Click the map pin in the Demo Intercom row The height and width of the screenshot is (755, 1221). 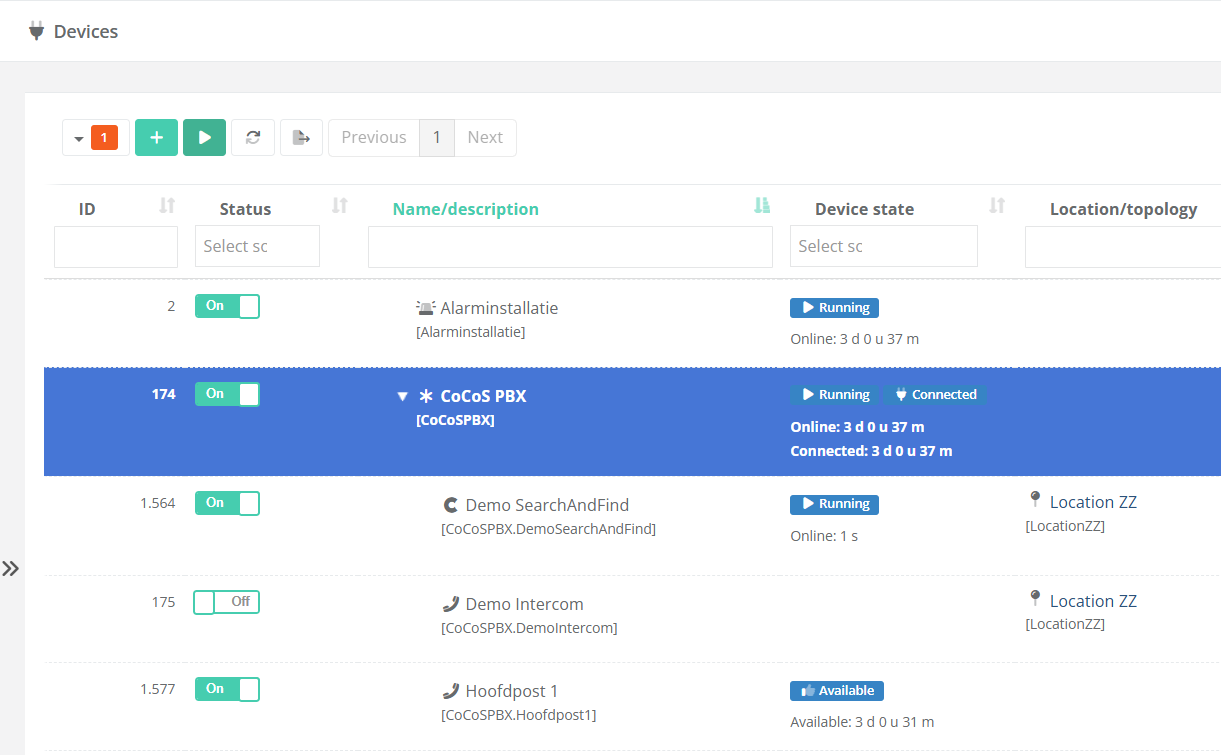tap(1035, 599)
